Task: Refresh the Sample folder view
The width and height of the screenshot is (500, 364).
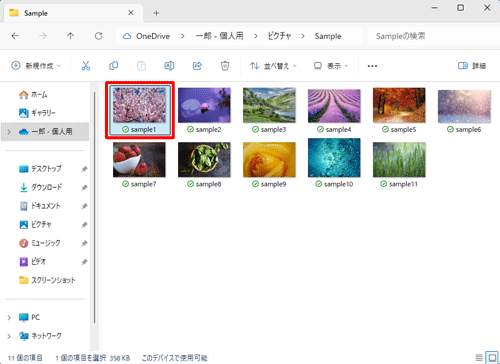Action: click(98, 36)
